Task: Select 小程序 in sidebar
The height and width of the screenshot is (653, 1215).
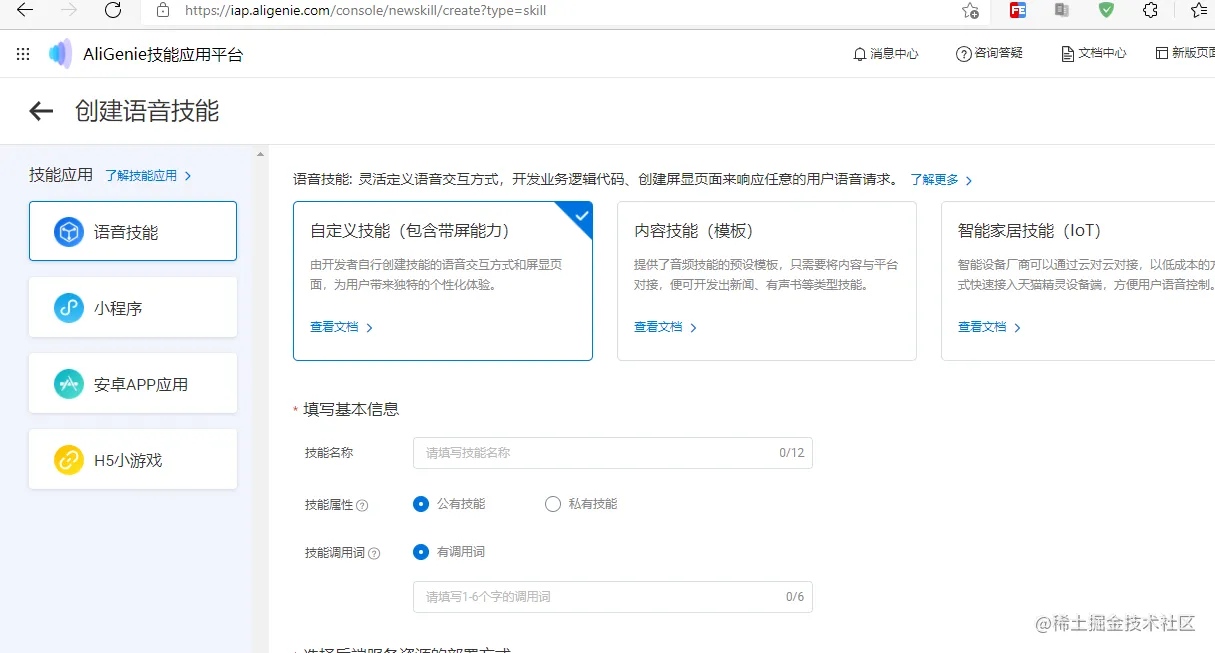Action: (x=133, y=308)
